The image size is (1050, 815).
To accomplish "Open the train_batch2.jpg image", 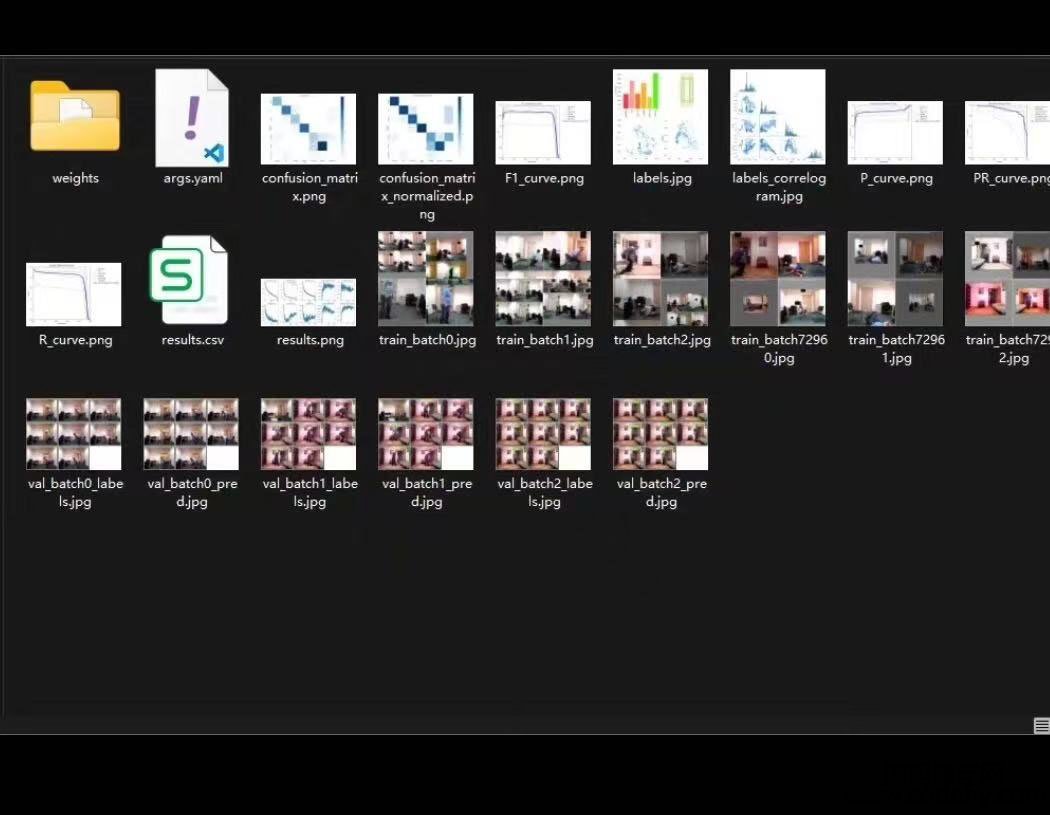I will tap(660, 279).
